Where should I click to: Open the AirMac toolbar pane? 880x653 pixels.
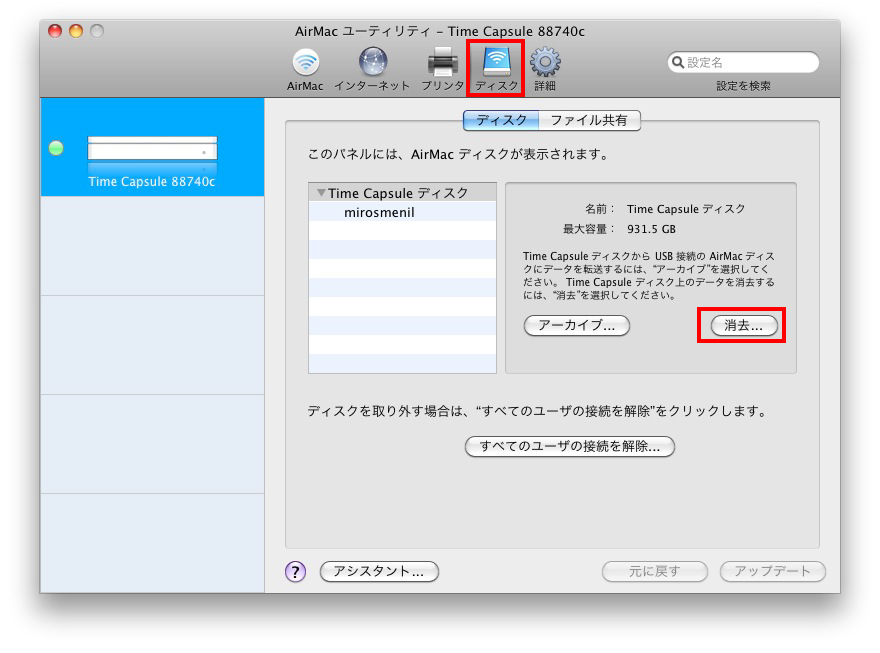point(305,70)
